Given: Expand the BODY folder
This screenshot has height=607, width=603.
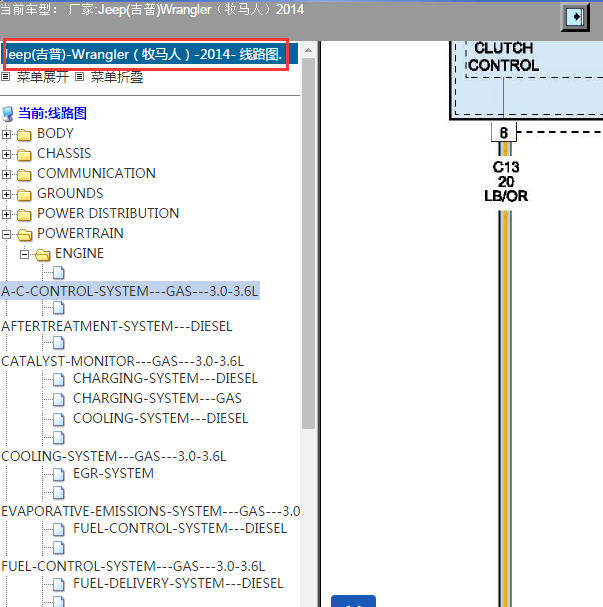Looking at the screenshot, I should click(6, 134).
